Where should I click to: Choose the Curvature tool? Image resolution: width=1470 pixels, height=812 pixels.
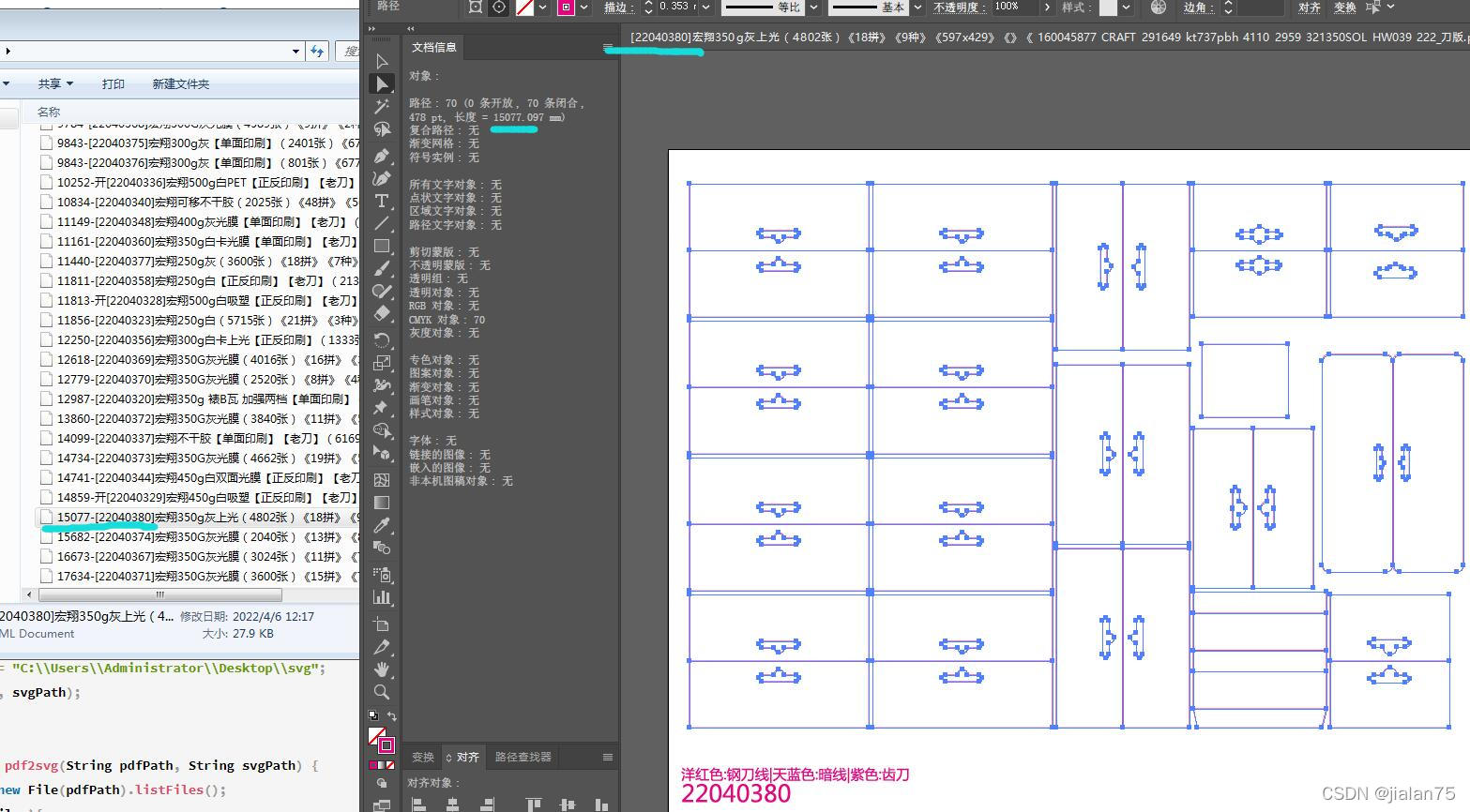pyautogui.click(x=382, y=177)
